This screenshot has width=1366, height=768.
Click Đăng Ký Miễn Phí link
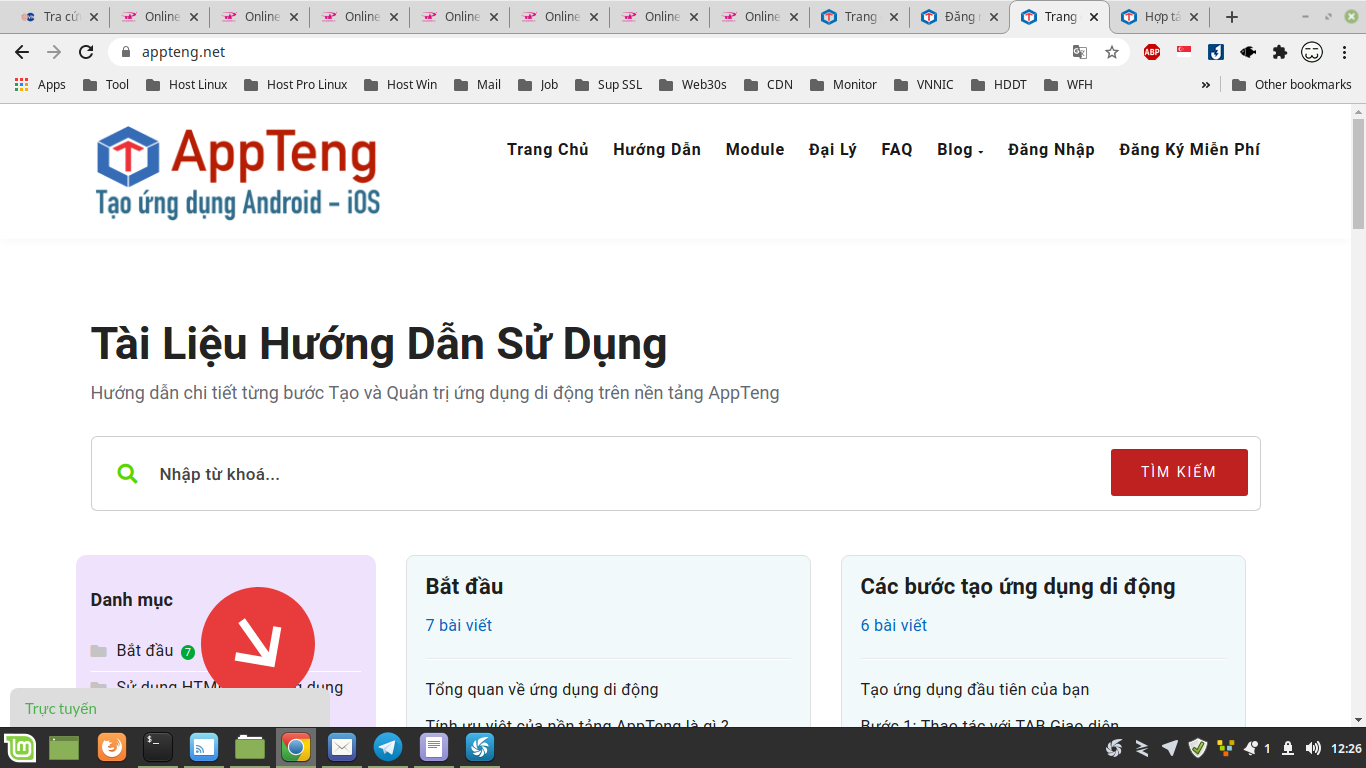(x=1189, y=149)
